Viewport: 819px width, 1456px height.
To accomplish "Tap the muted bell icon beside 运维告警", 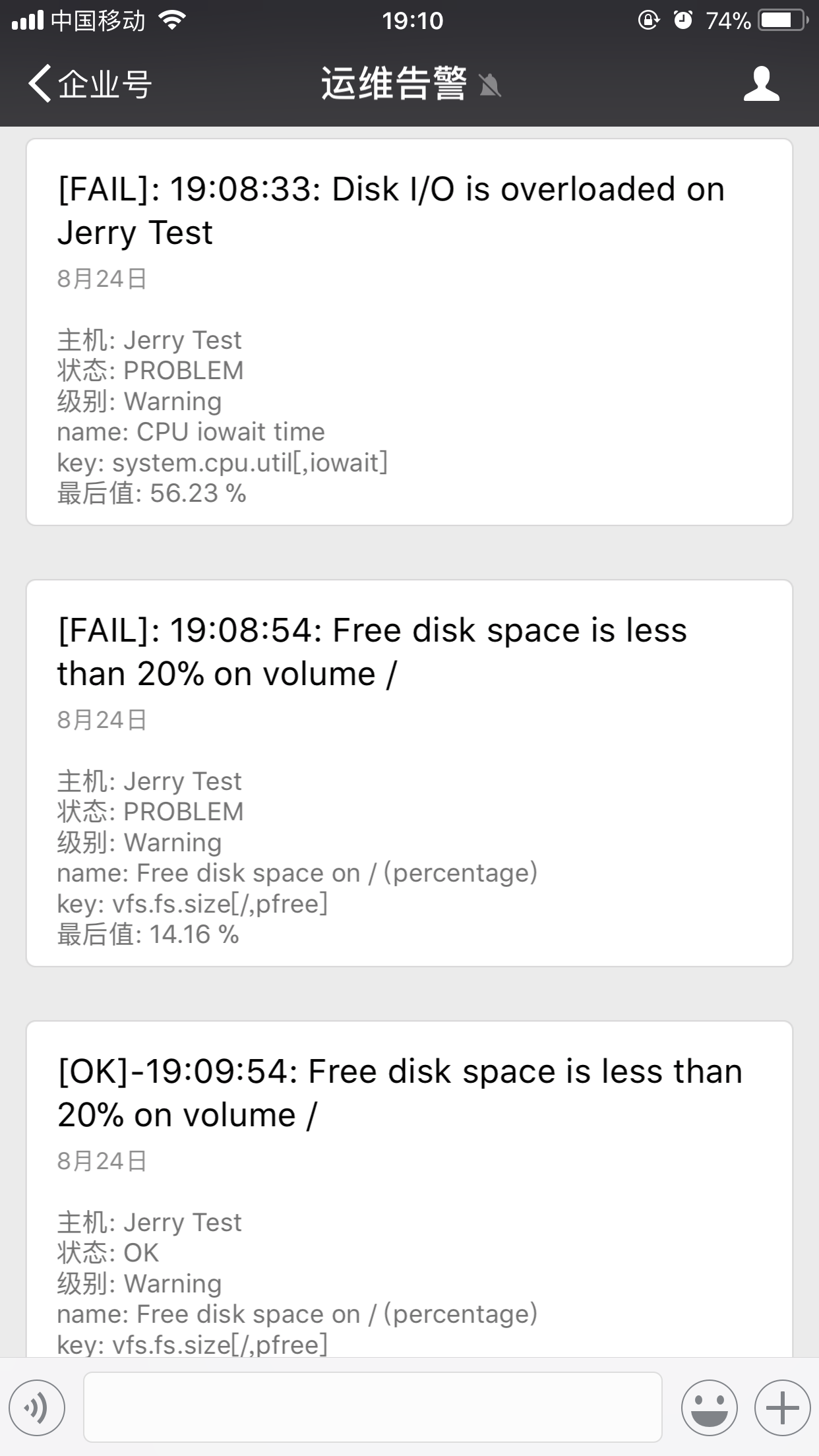I will [x=490, y=86].
